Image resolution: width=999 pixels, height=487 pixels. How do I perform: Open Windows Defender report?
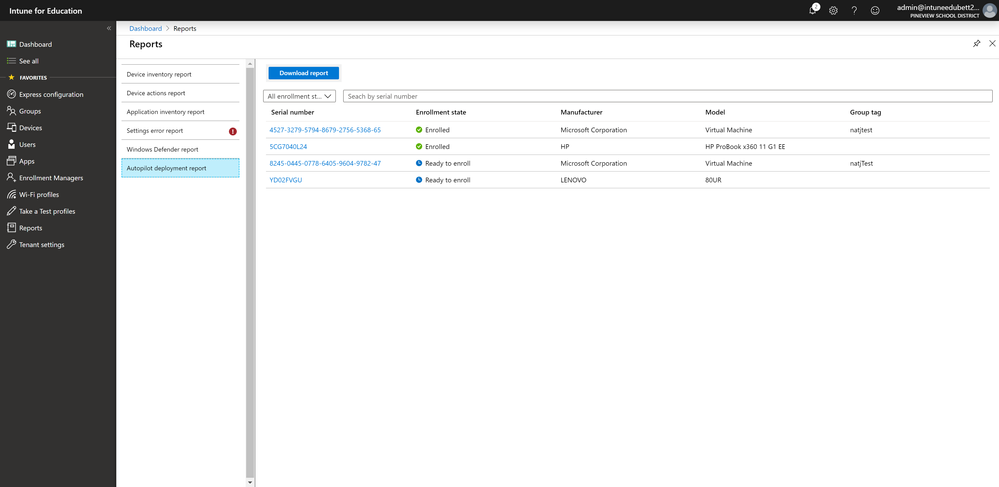pos(180,149)
